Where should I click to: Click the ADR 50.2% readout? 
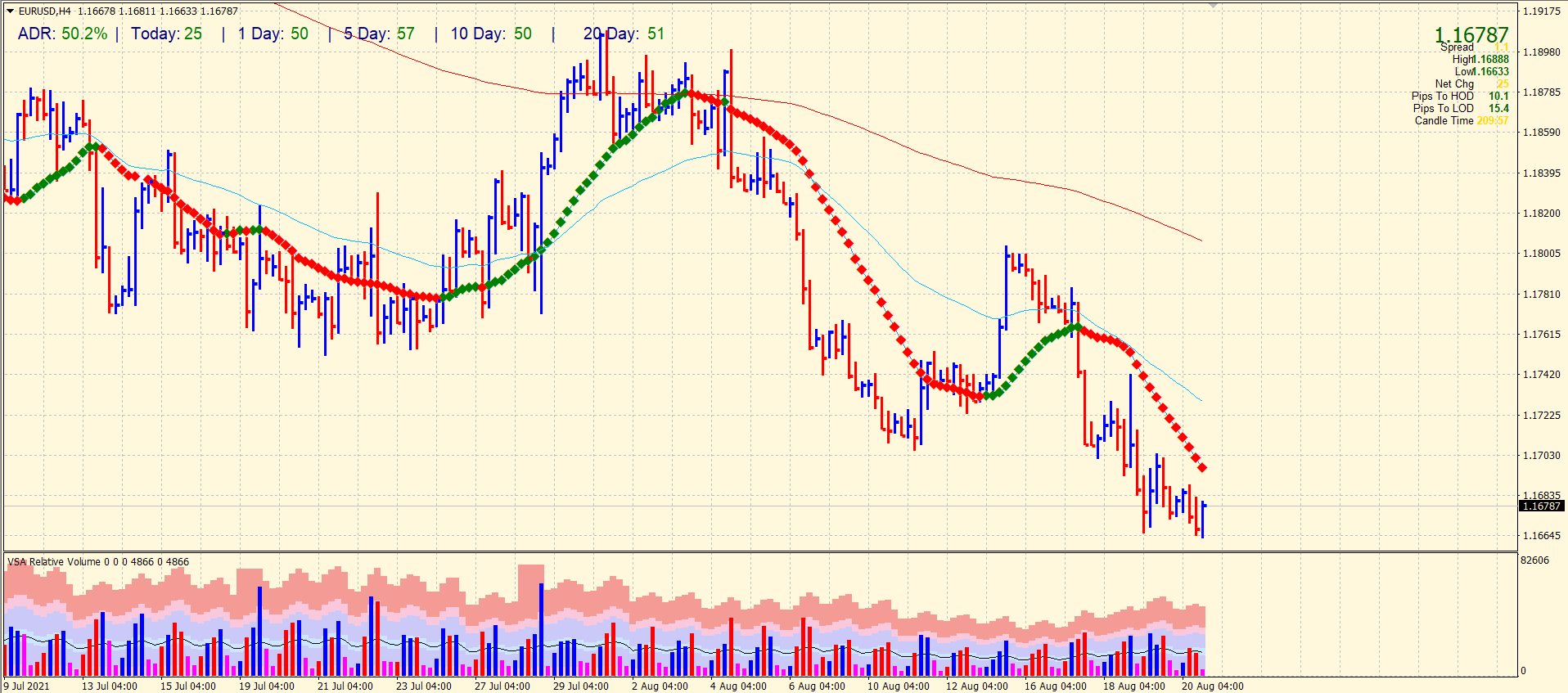coord(63,34)
